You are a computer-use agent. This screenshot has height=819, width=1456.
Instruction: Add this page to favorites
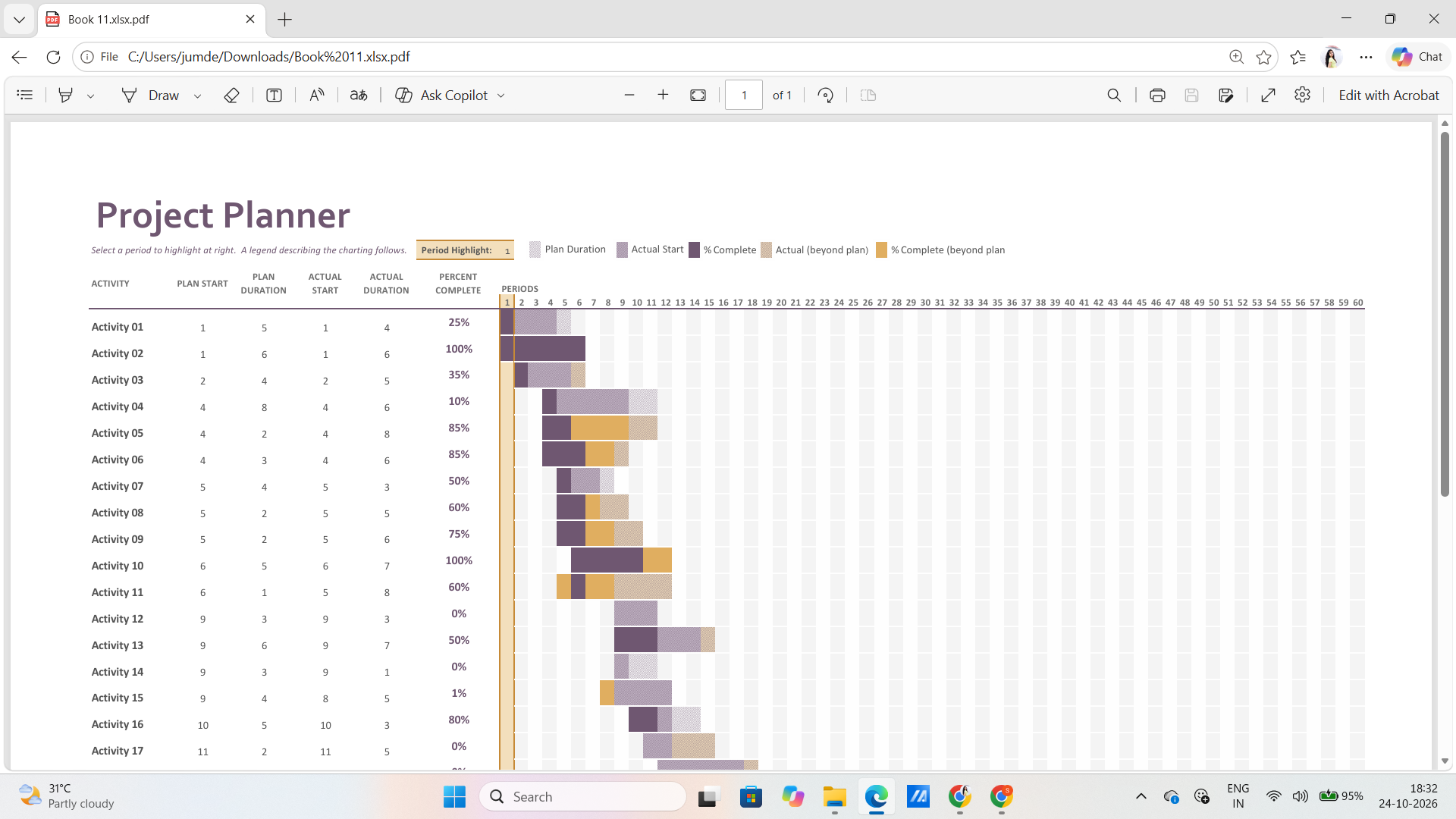coord(1263,57)
